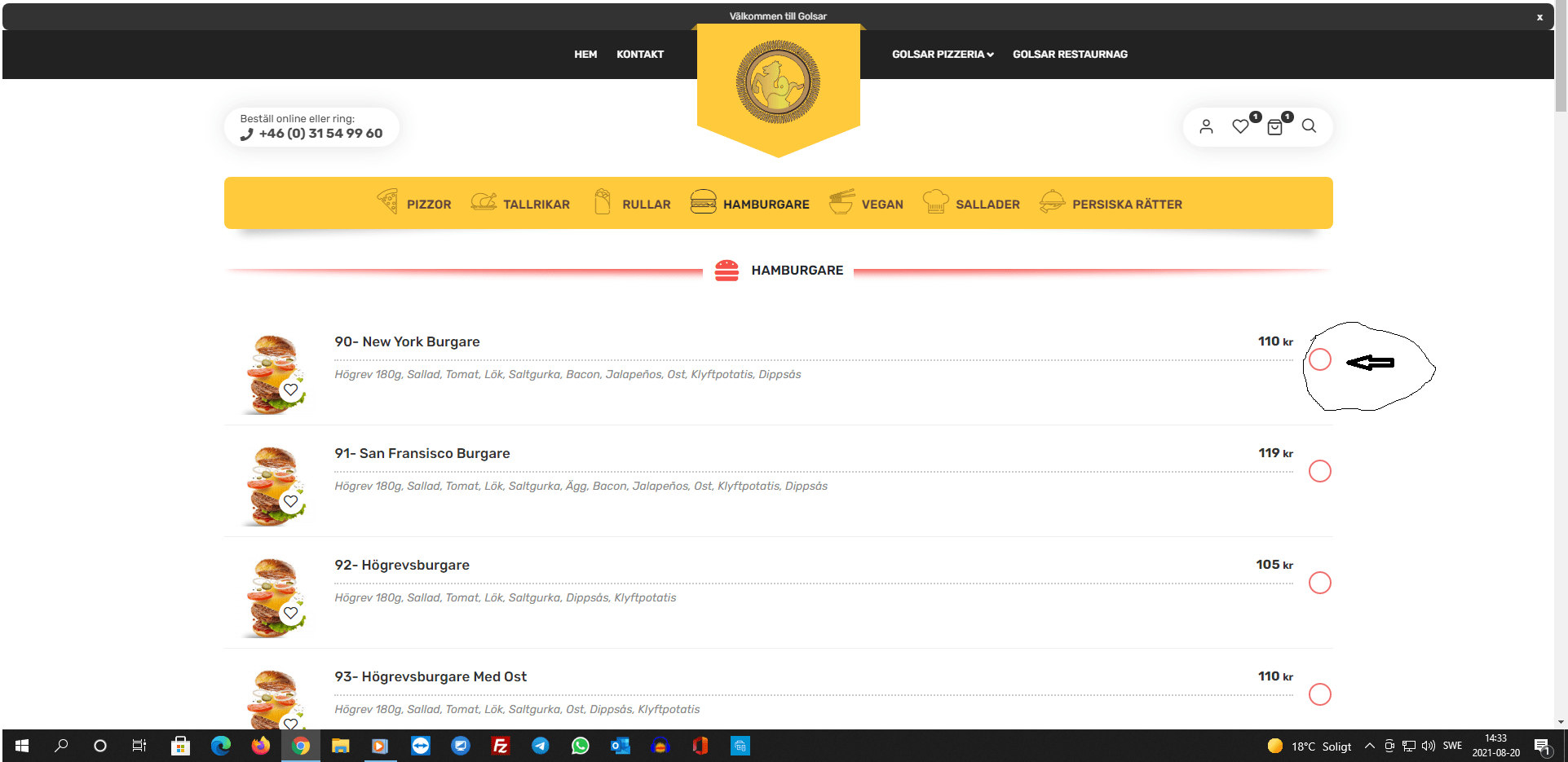Show hidden system tray icons
This screenshot has width=1568, height=762.
click(x=1370, y=746)
